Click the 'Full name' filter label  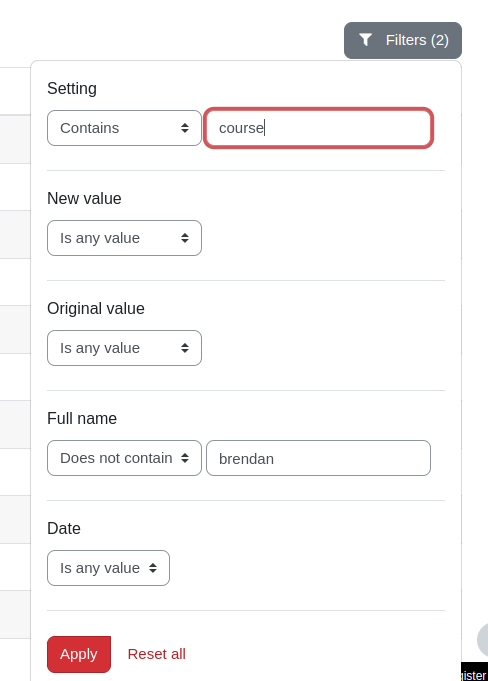click(x=82, y=418)
